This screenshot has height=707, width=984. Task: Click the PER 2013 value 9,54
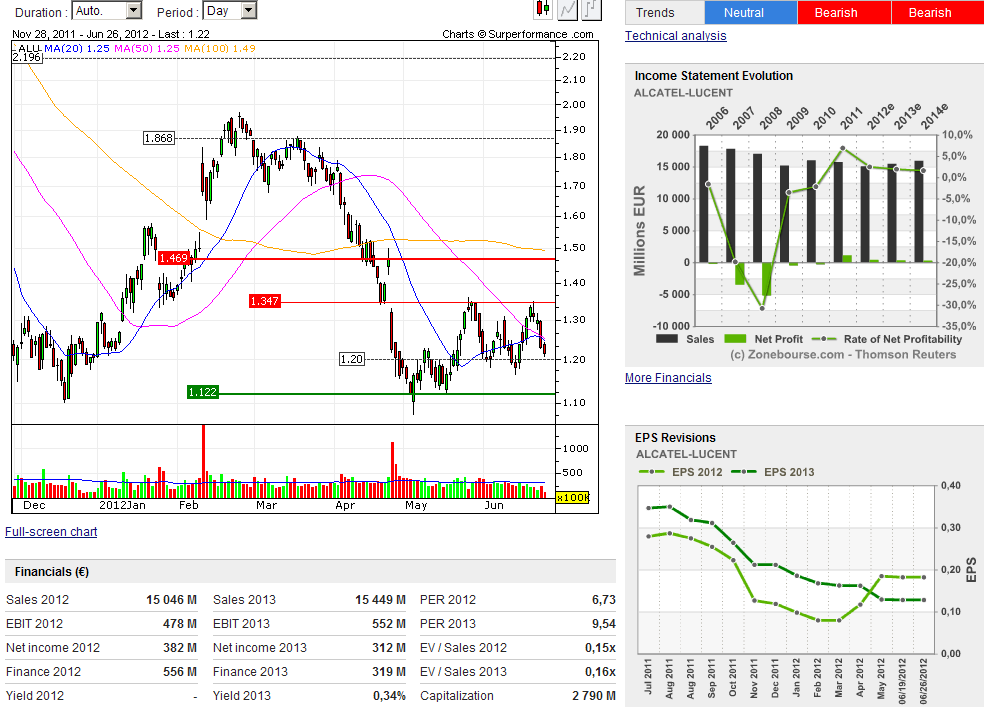coord(604,624)
